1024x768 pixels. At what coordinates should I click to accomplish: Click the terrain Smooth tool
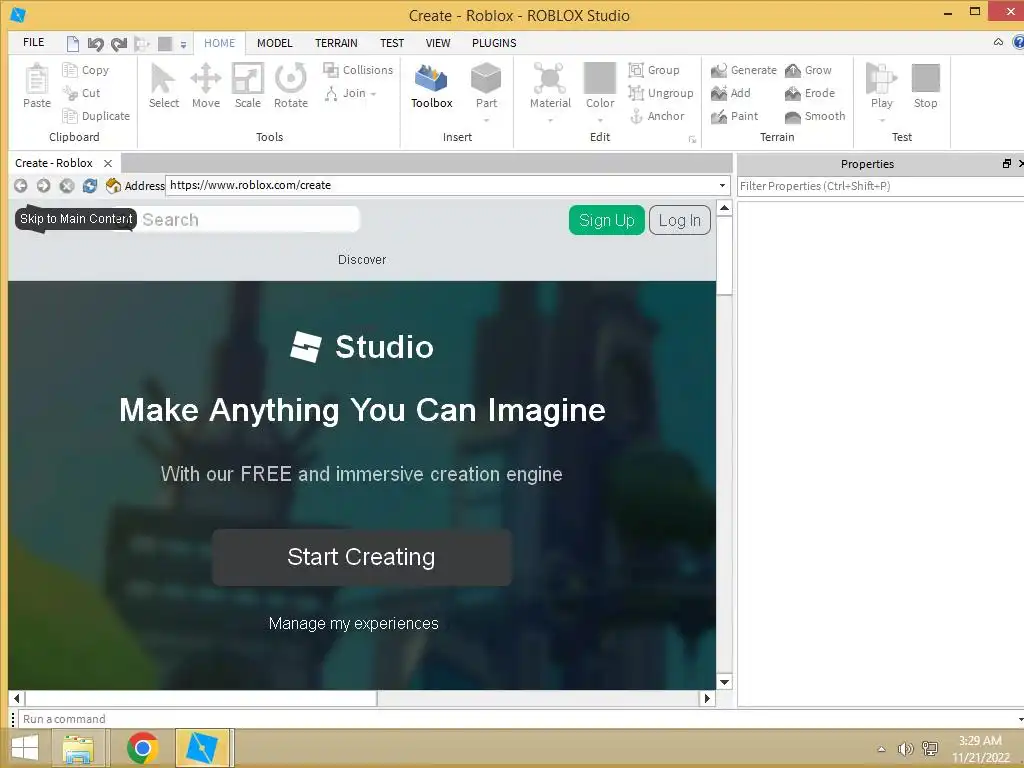coord(815,116)
